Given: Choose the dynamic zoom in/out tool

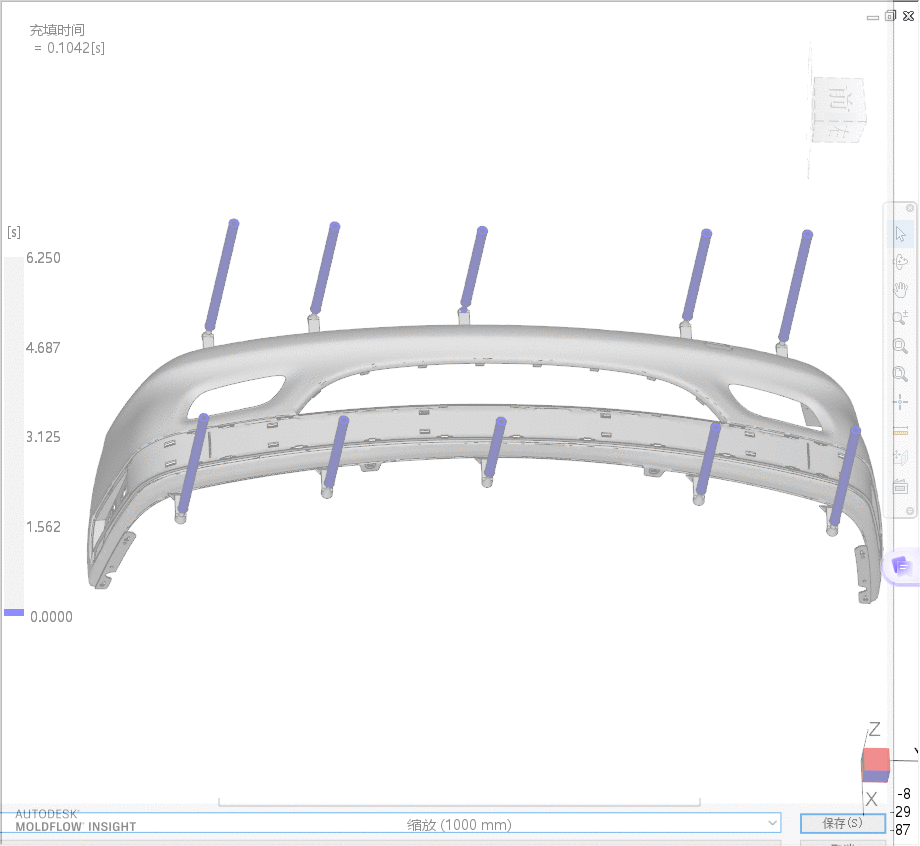Looking at the screenshot, I should (x=900, y=318).
